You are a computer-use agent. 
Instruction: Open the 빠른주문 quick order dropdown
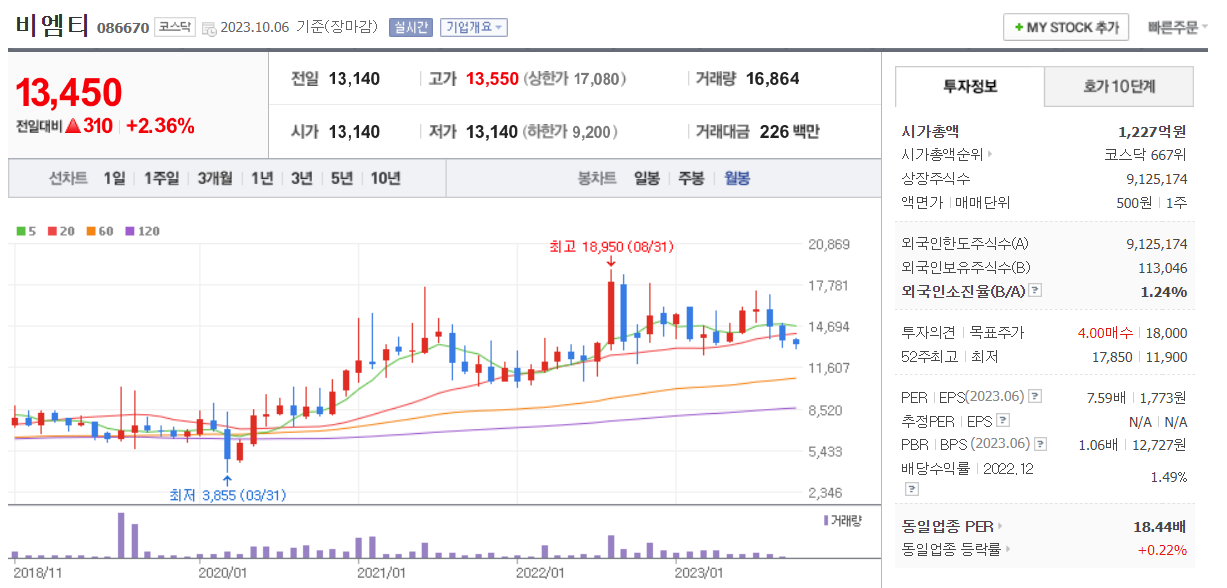pos(1177,27)
